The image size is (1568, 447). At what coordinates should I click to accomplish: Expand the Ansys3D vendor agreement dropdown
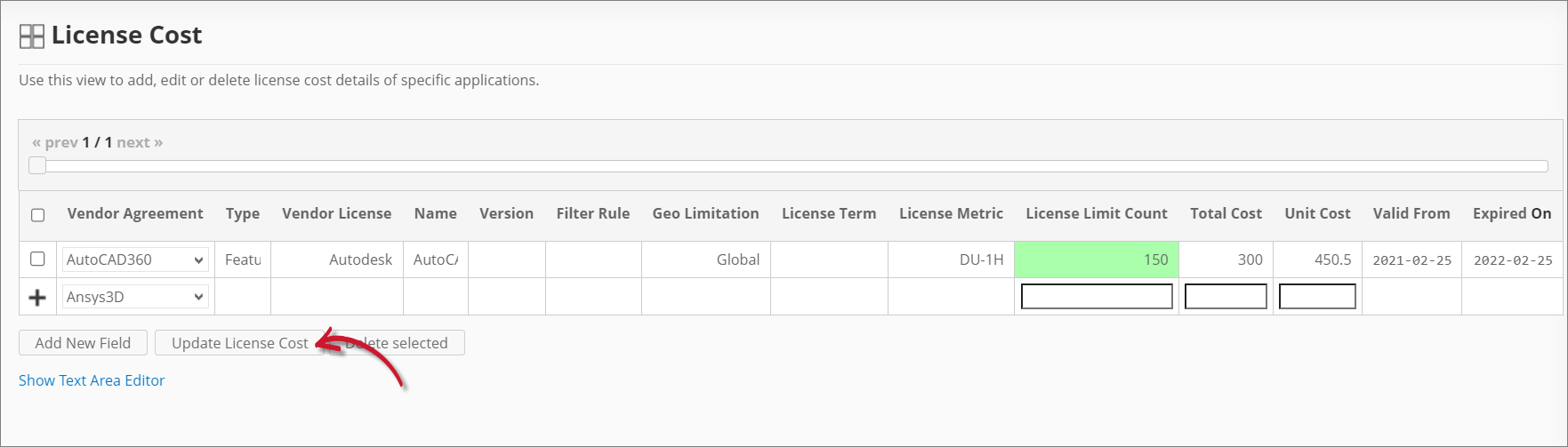(135, 297)
